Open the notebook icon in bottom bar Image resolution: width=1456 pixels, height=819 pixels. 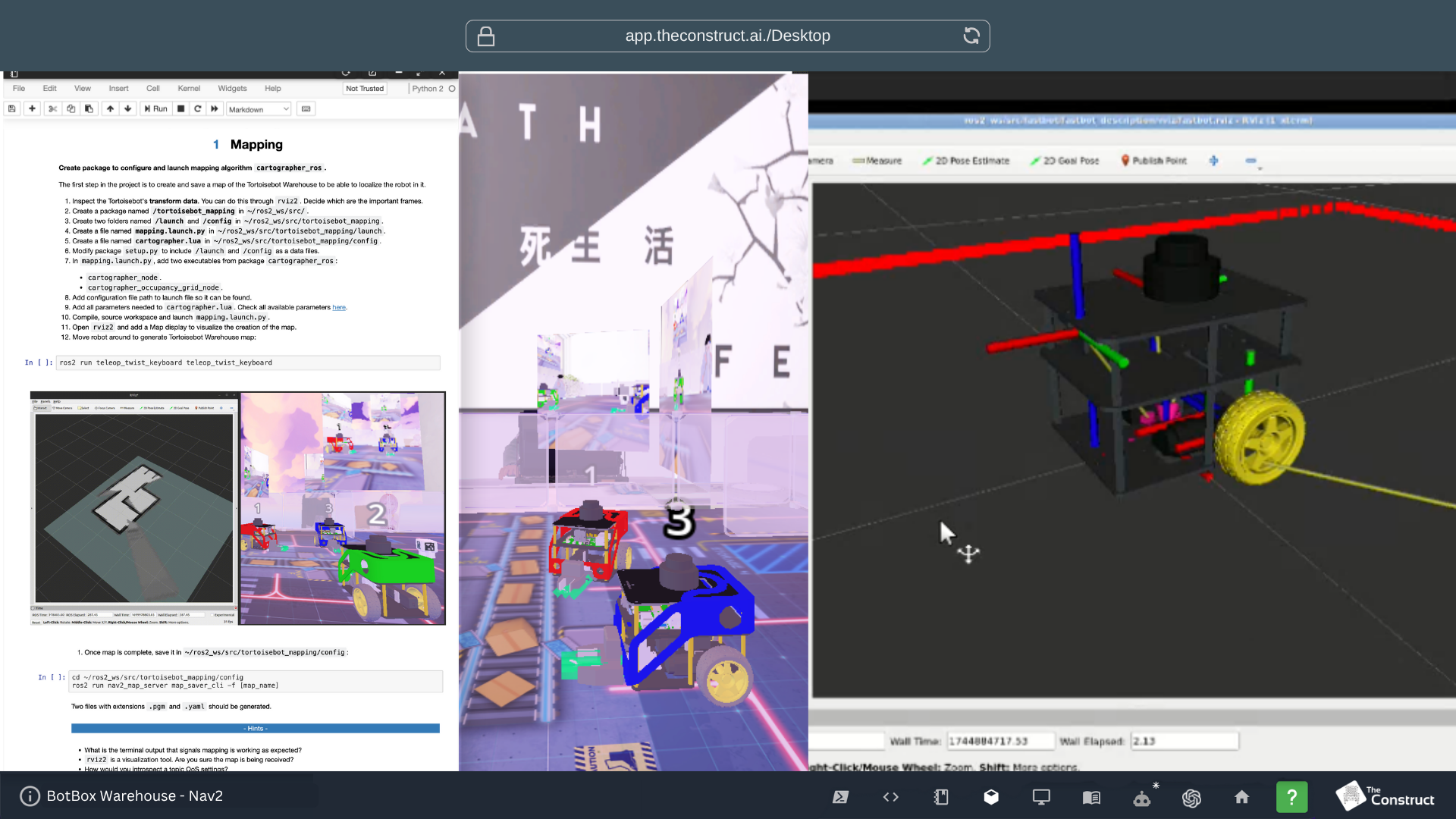pyautogui.click(x=941, y=797)
